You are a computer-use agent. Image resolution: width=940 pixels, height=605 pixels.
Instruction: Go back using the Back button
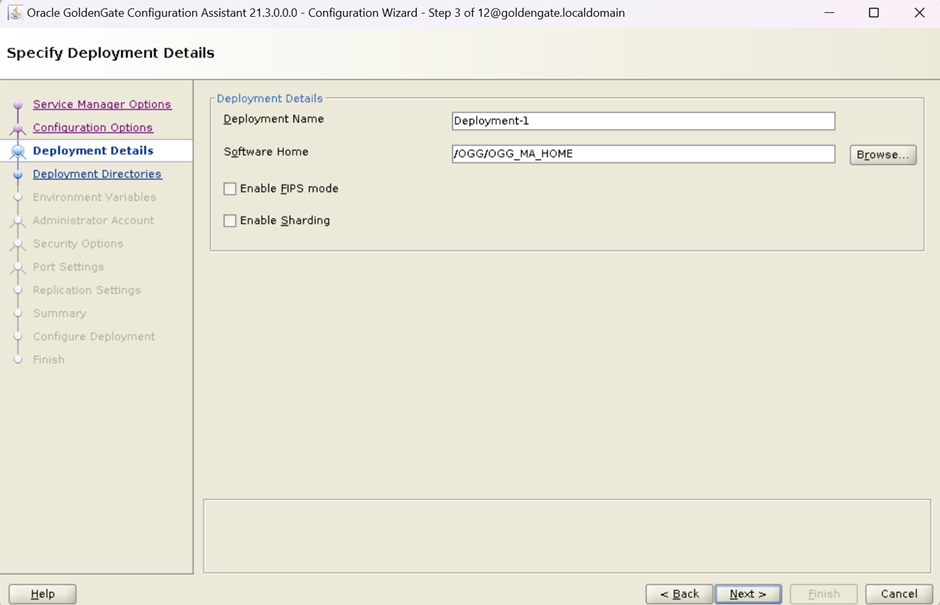click(679, 594)
